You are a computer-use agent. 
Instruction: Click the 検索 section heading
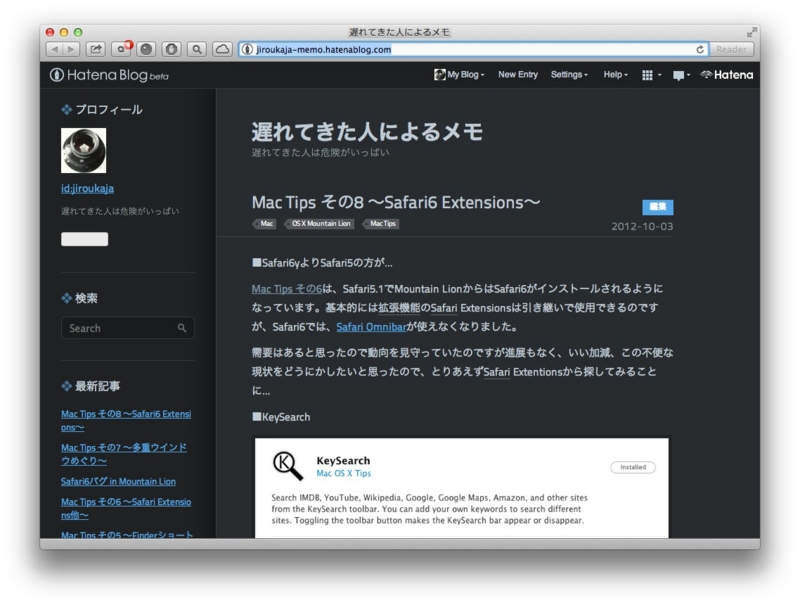click(79, 298)
